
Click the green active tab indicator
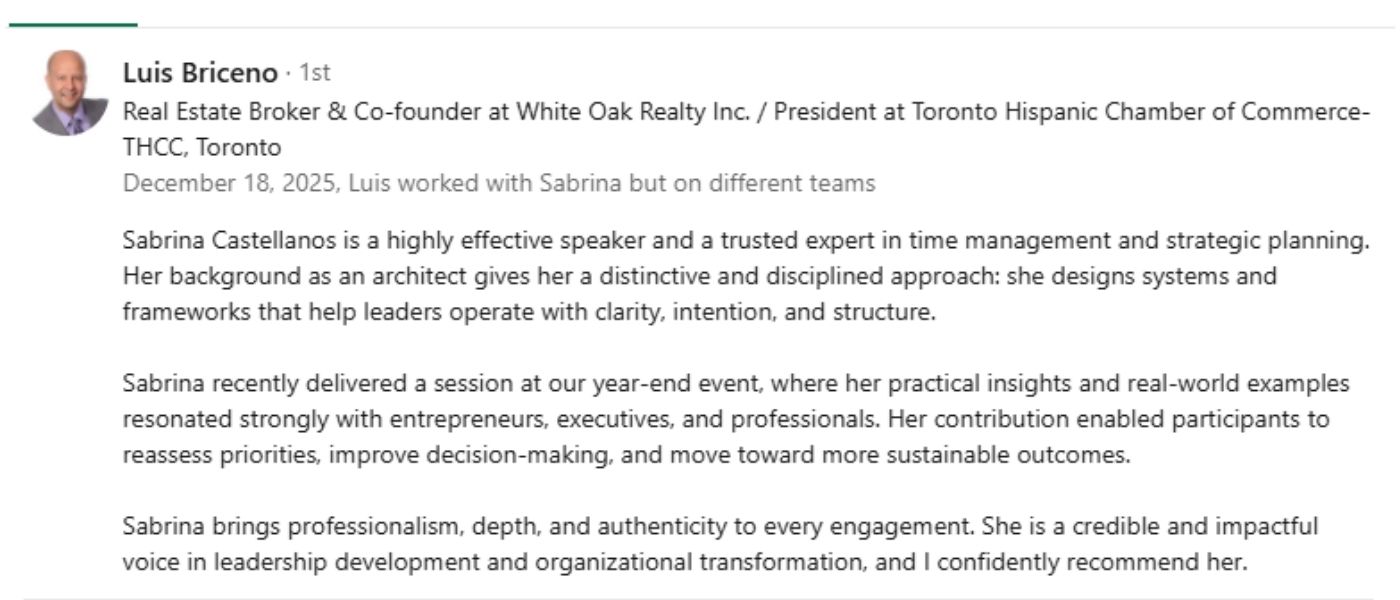click(73, 24)
